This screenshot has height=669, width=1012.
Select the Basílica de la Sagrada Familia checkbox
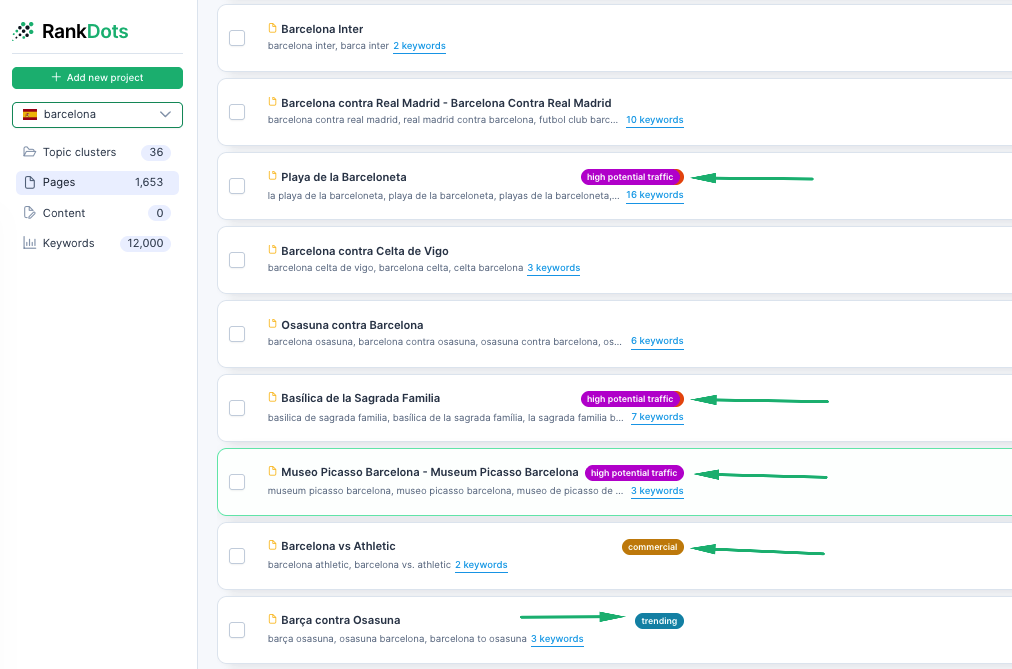click(x=237, y=408)
